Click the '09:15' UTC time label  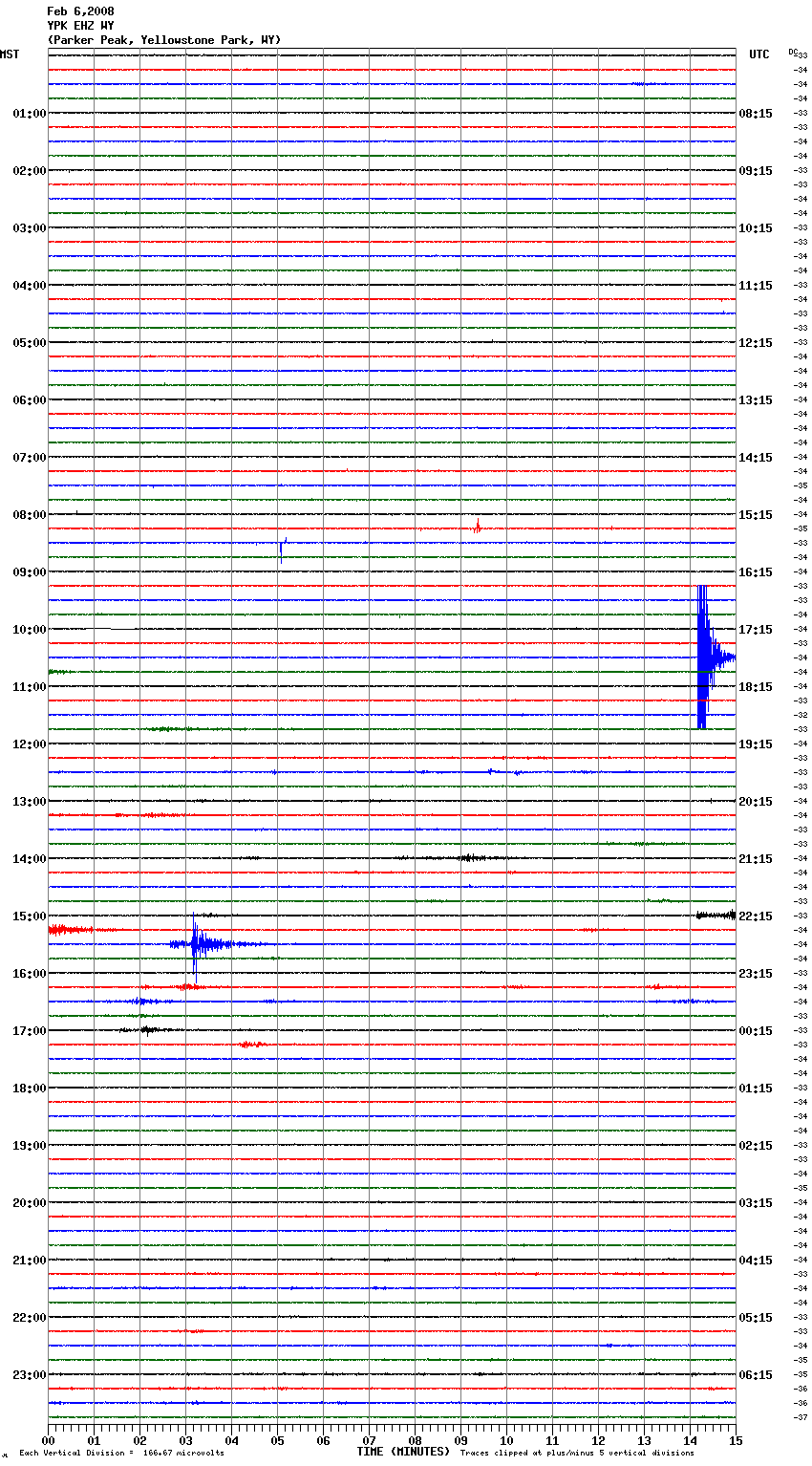click(x=756, y=171)
